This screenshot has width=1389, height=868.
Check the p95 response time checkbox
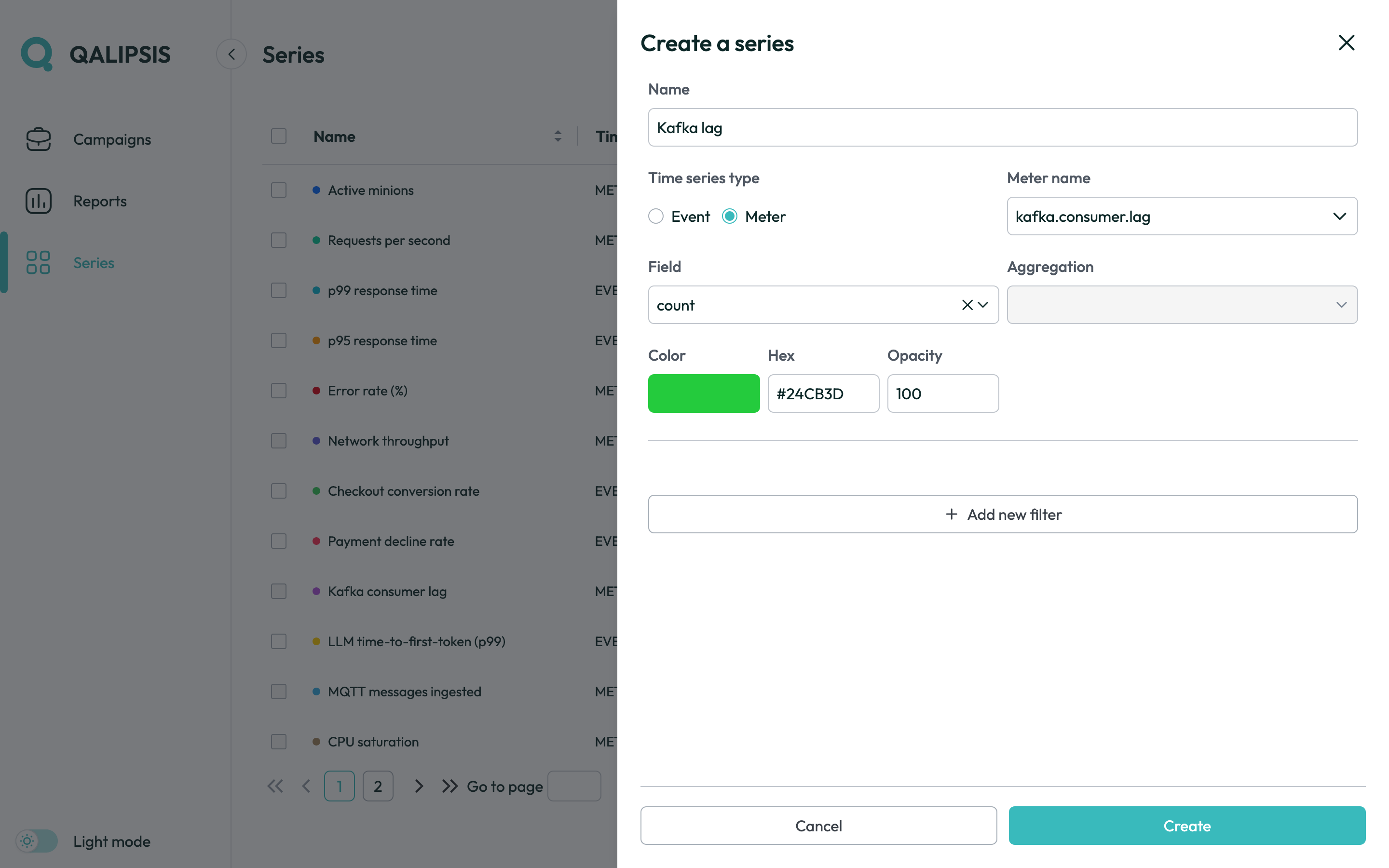(278, 340)
